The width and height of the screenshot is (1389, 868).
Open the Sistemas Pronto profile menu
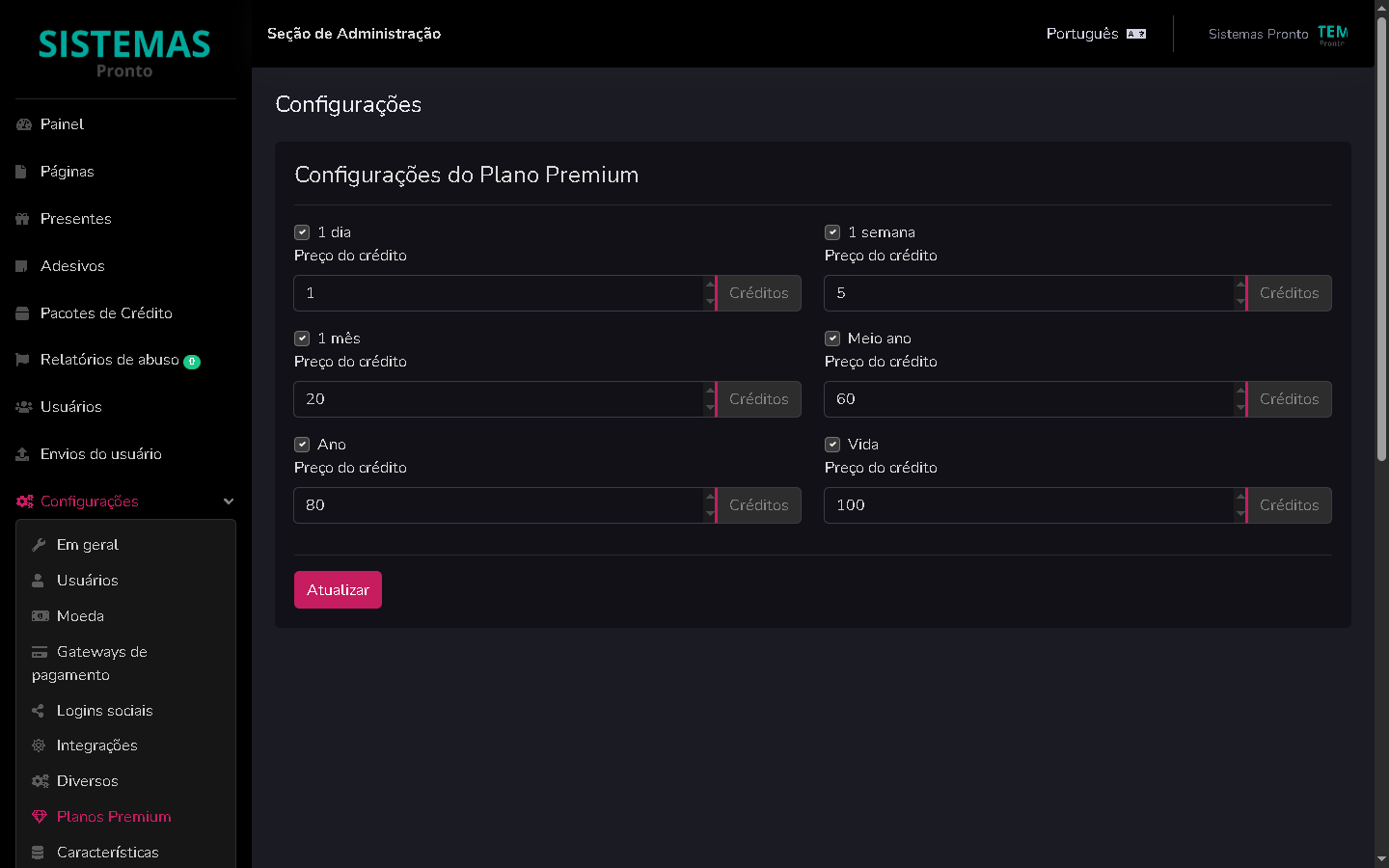1277,34
